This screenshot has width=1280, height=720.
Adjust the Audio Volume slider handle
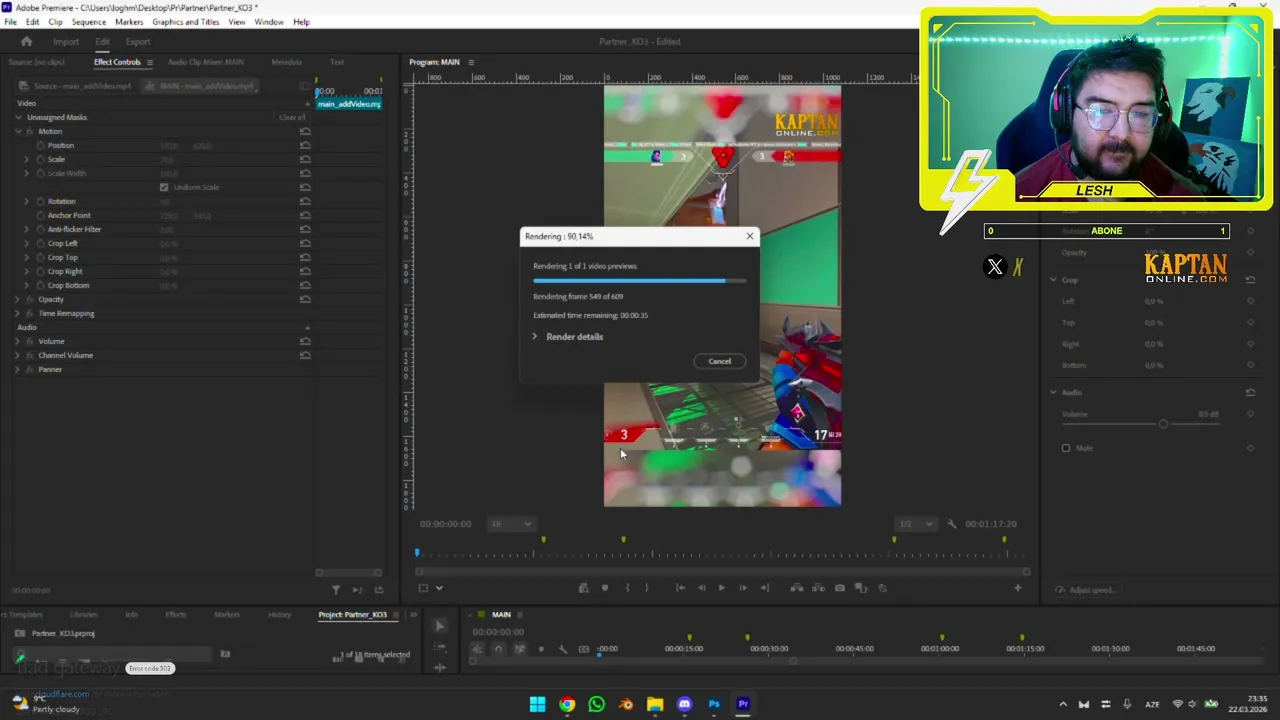click(1163, 424)
